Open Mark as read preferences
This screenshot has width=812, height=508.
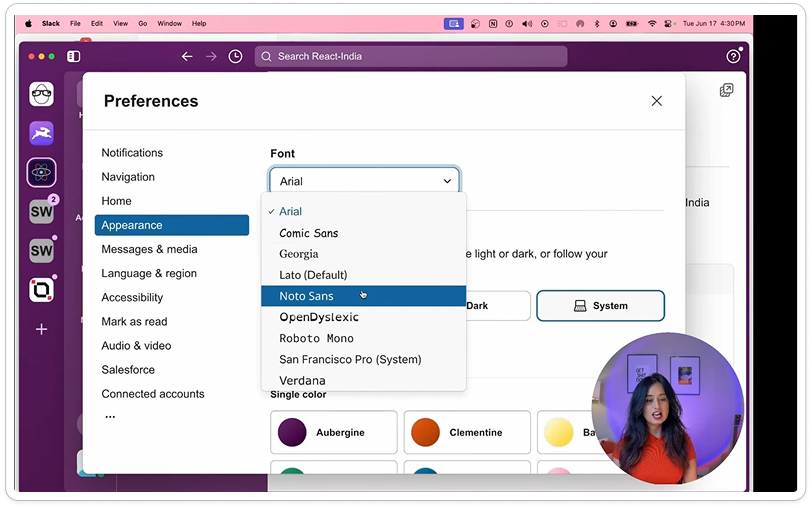[x=171, y=322]
